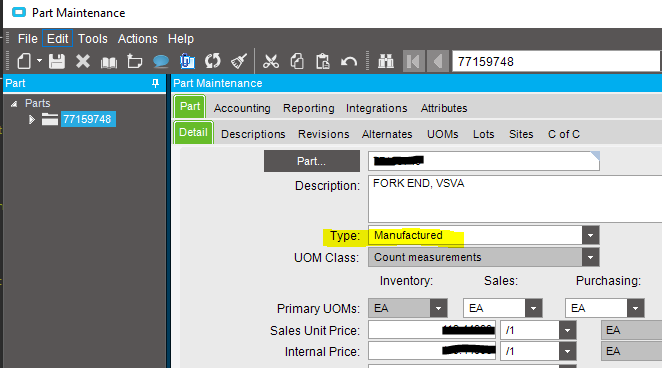Open the Lots sub-tab
The image size is (662, 368).
click(483, 134)
